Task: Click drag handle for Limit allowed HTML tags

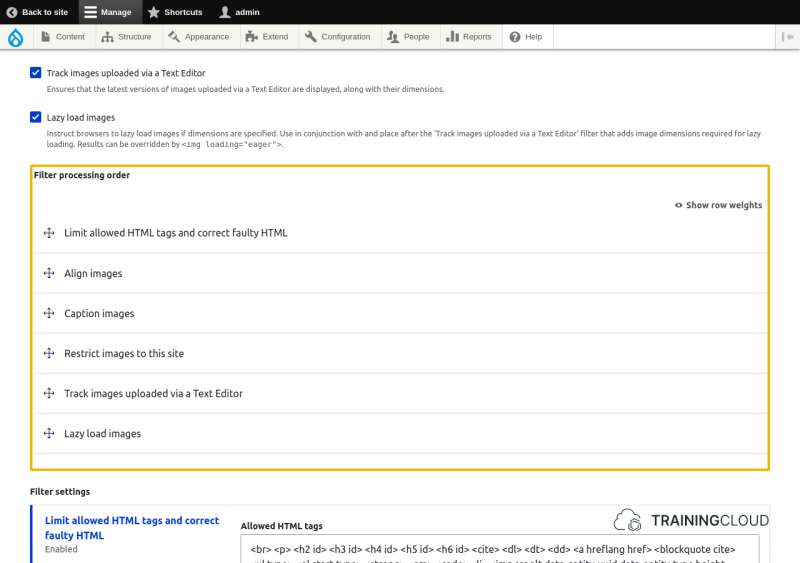Action: [x=49, y=233]
